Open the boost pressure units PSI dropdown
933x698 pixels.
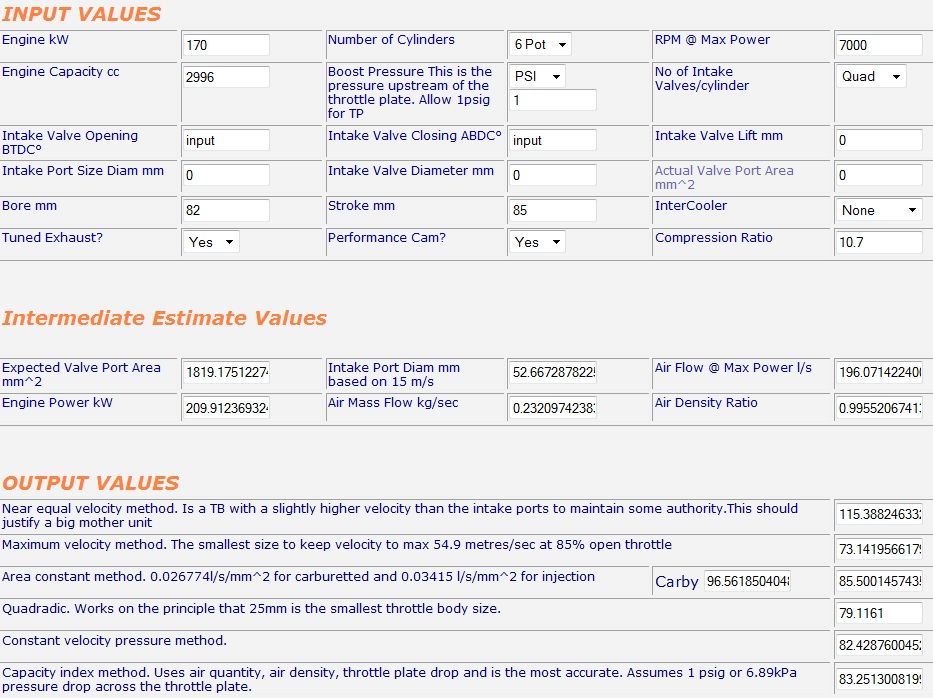(x=538, y=75)
